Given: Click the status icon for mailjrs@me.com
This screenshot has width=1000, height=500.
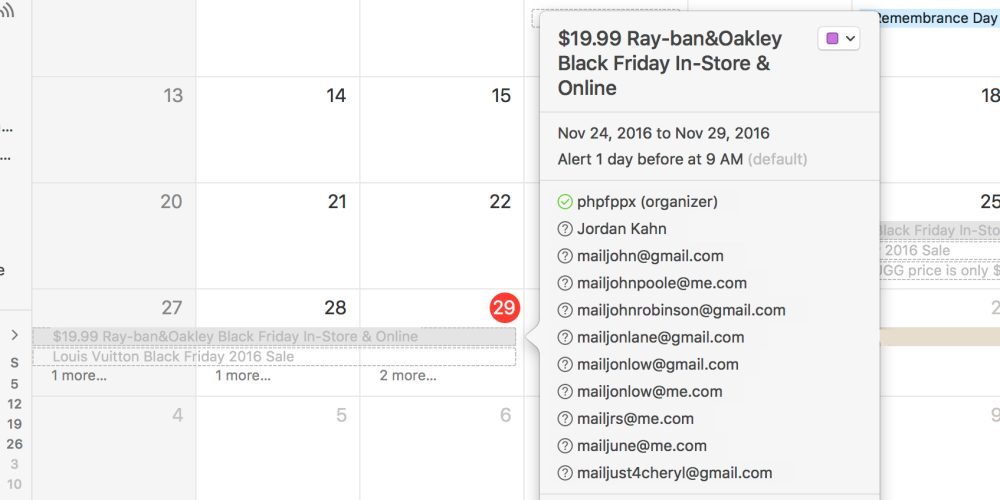Looking at the screenshot, I should point(565,419).
